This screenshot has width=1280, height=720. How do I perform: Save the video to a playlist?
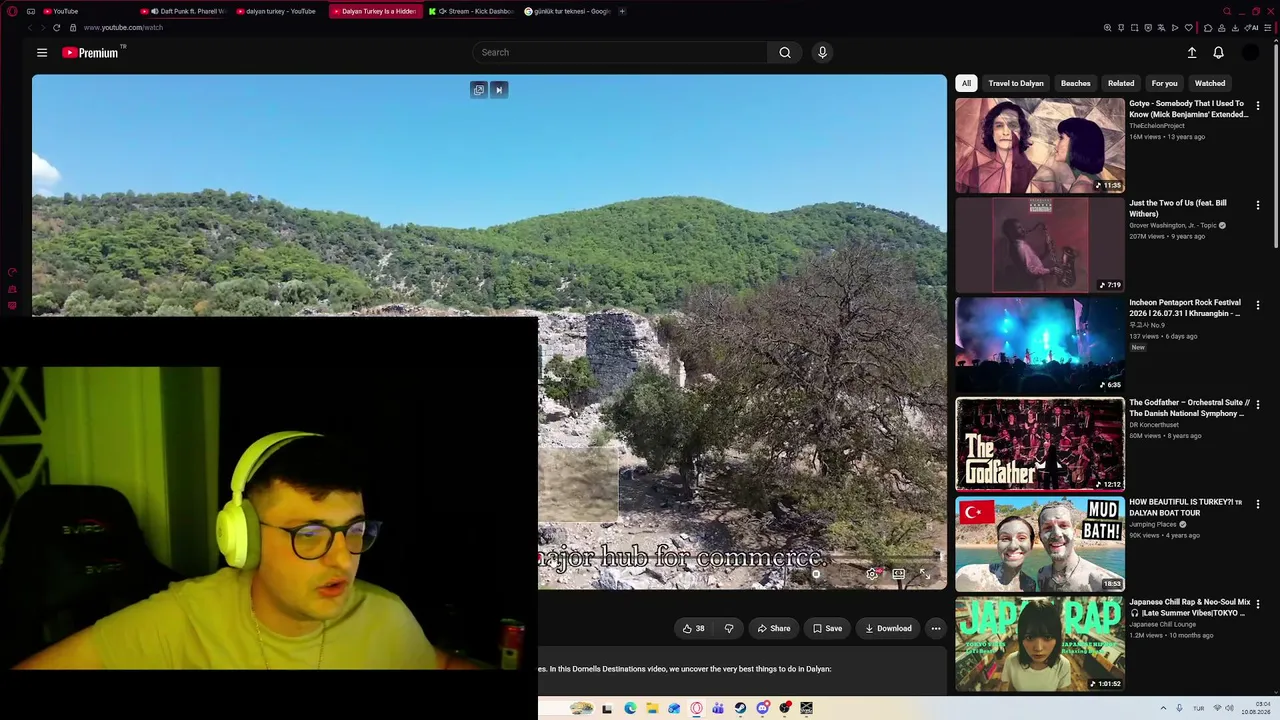(x=827, y=628)
